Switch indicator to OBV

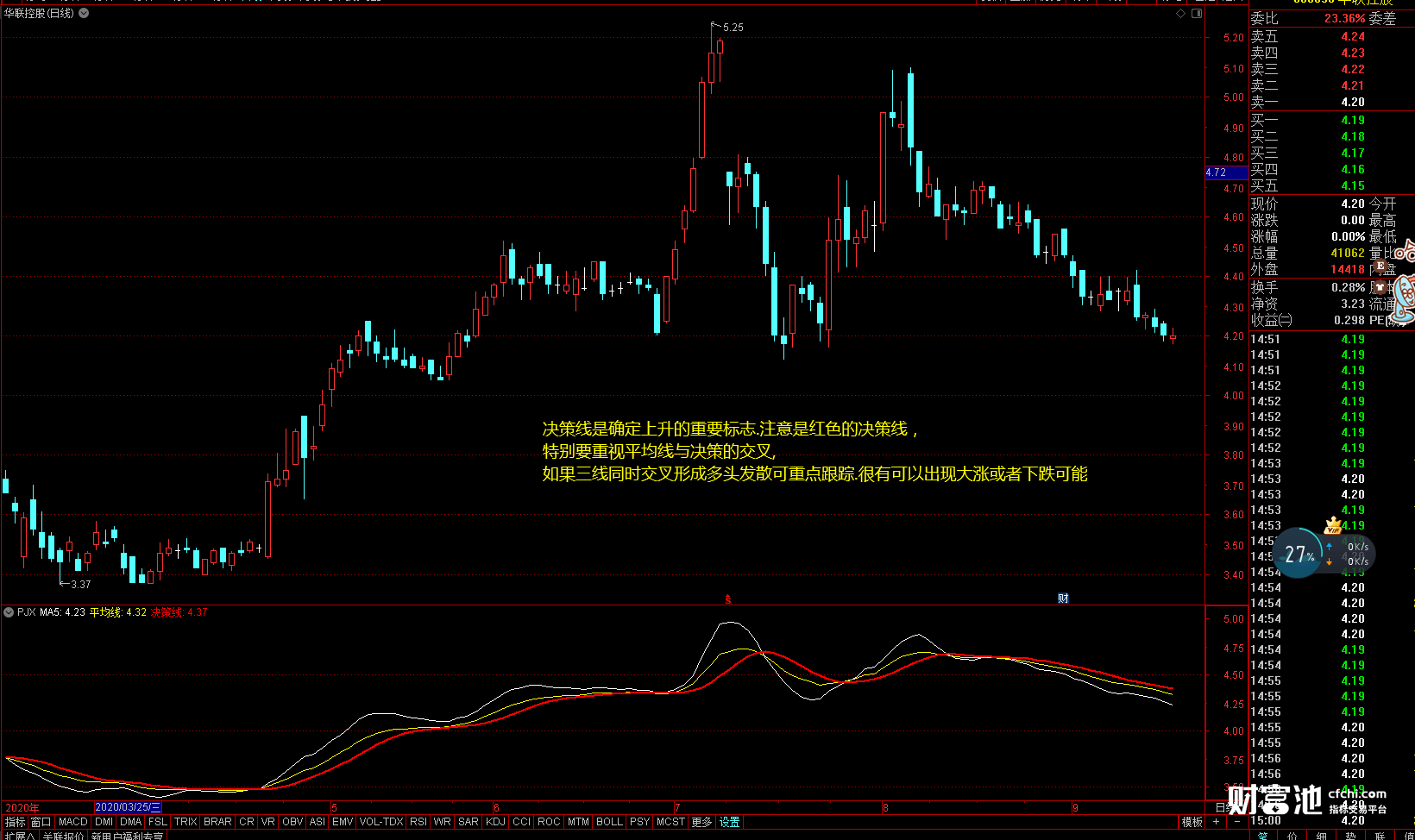292,822
